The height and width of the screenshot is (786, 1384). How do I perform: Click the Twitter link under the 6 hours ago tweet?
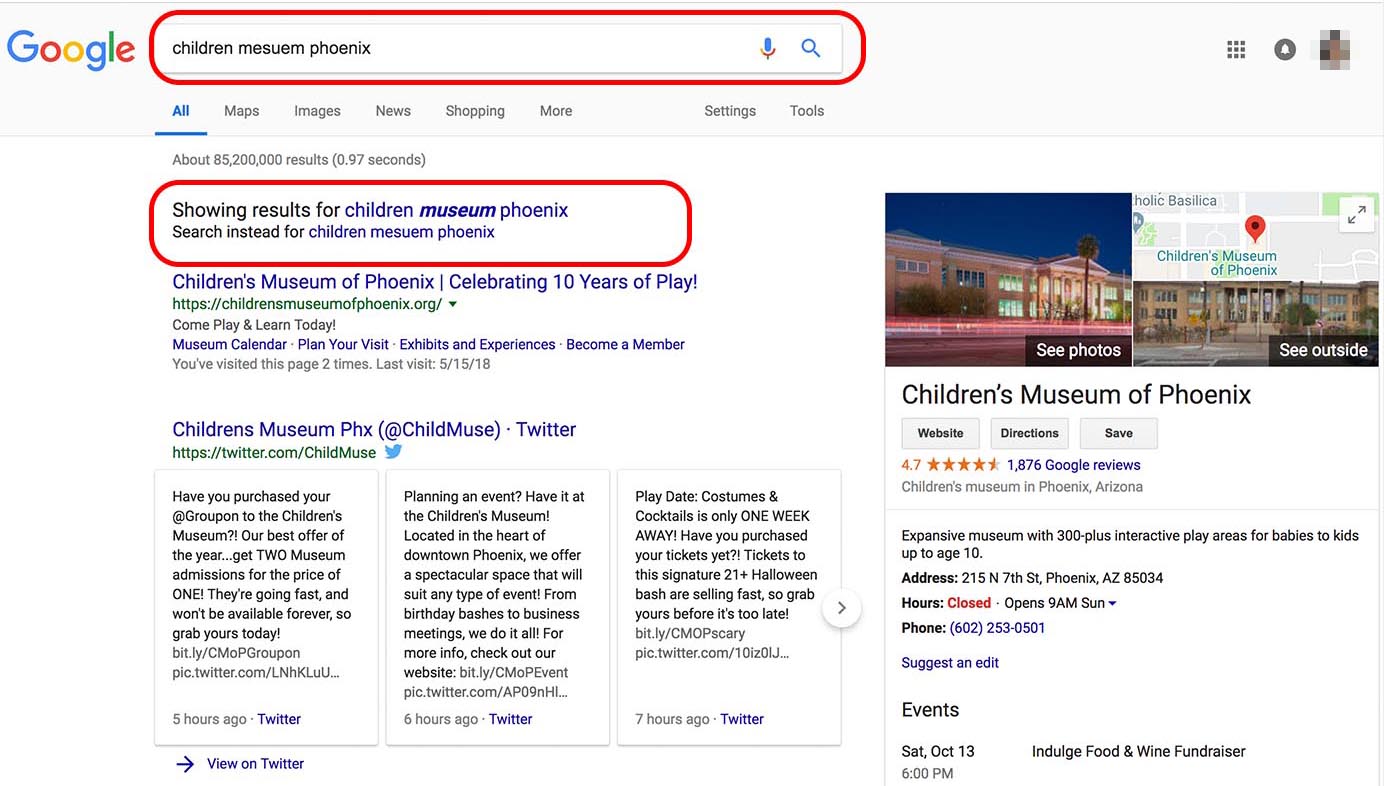(510, 719)
